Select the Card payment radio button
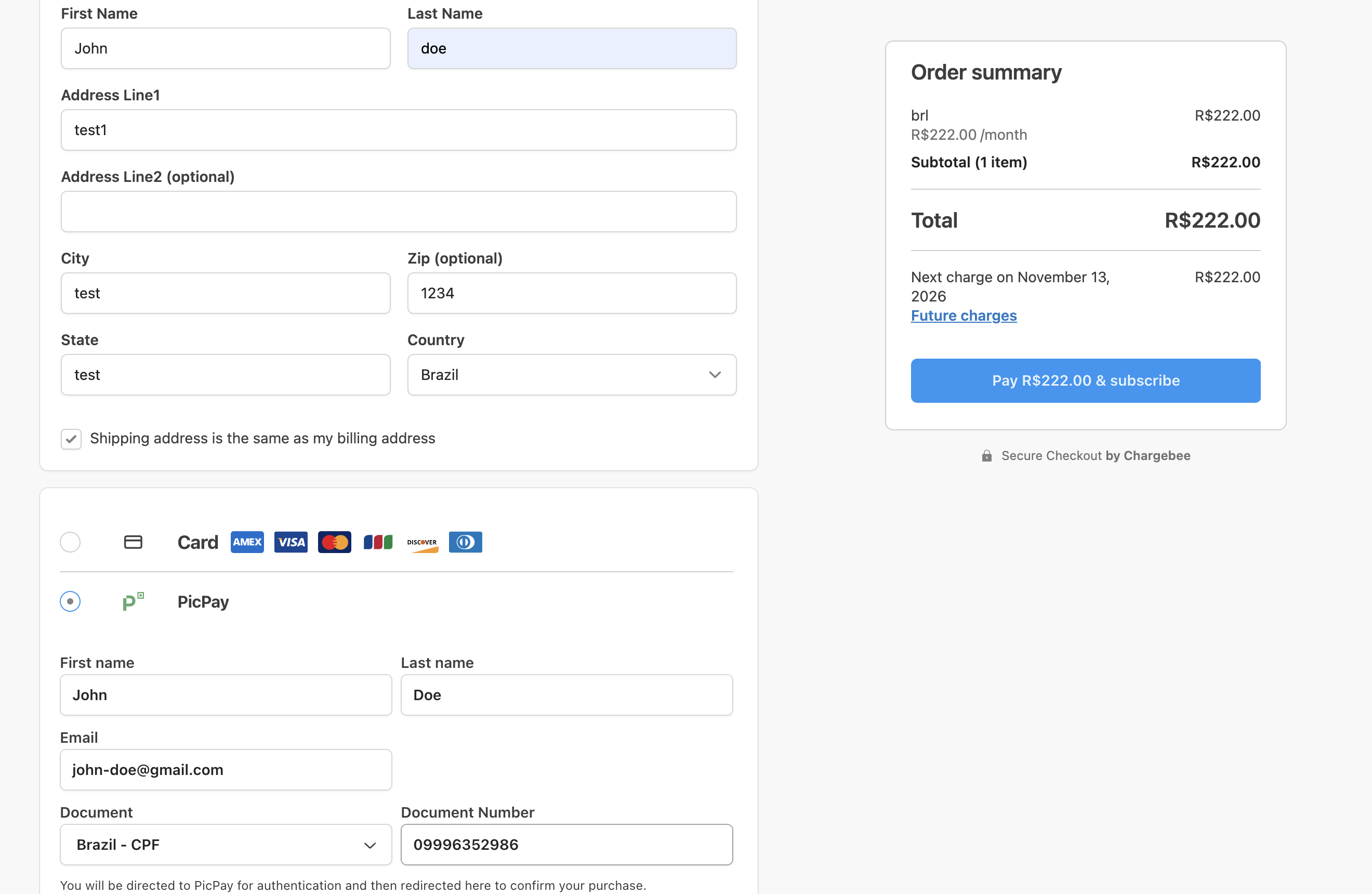This screenshot has height=894, width=1372. click(x=70, y=542)
